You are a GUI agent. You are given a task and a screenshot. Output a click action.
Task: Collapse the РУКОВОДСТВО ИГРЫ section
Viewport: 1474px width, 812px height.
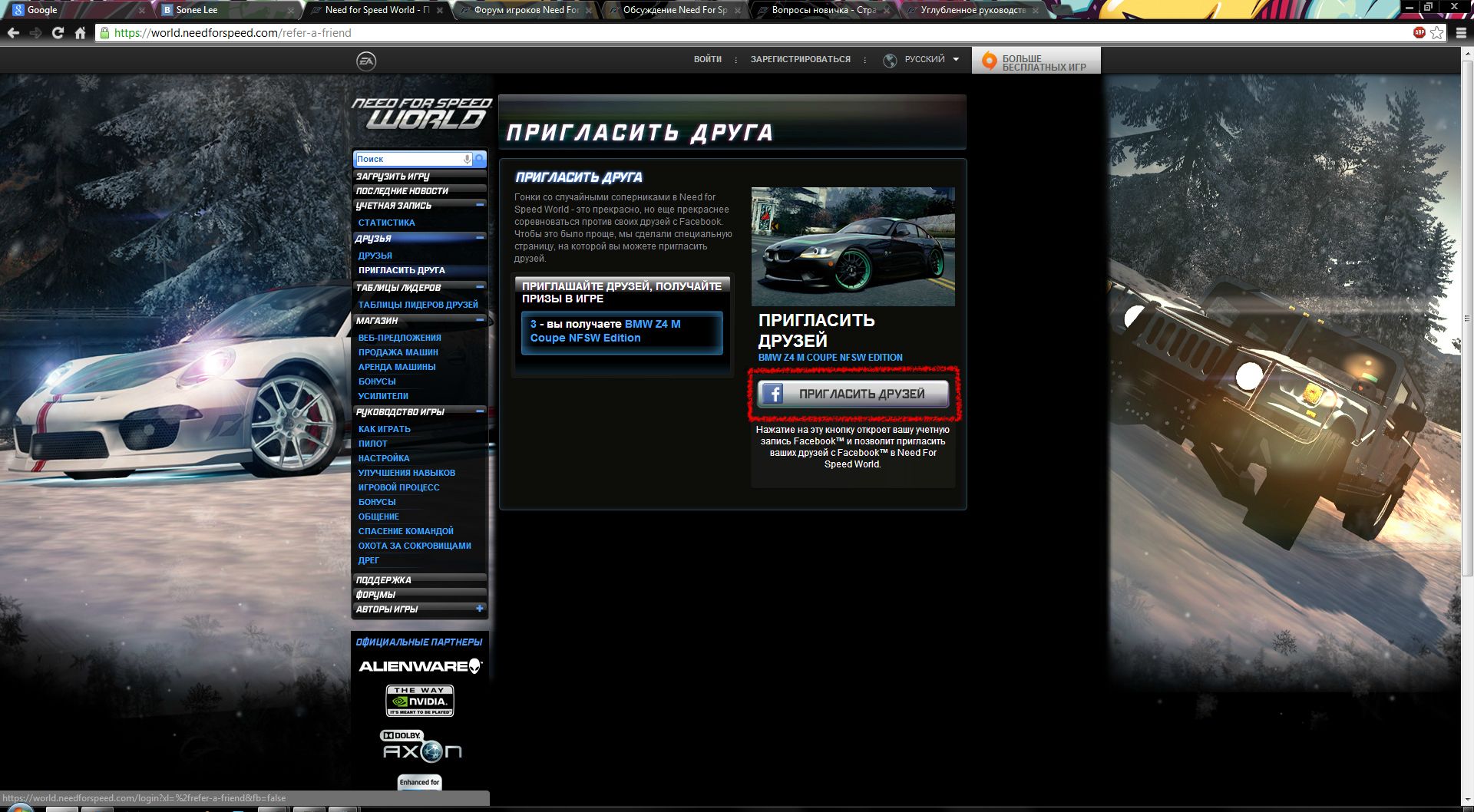[480, 411]
